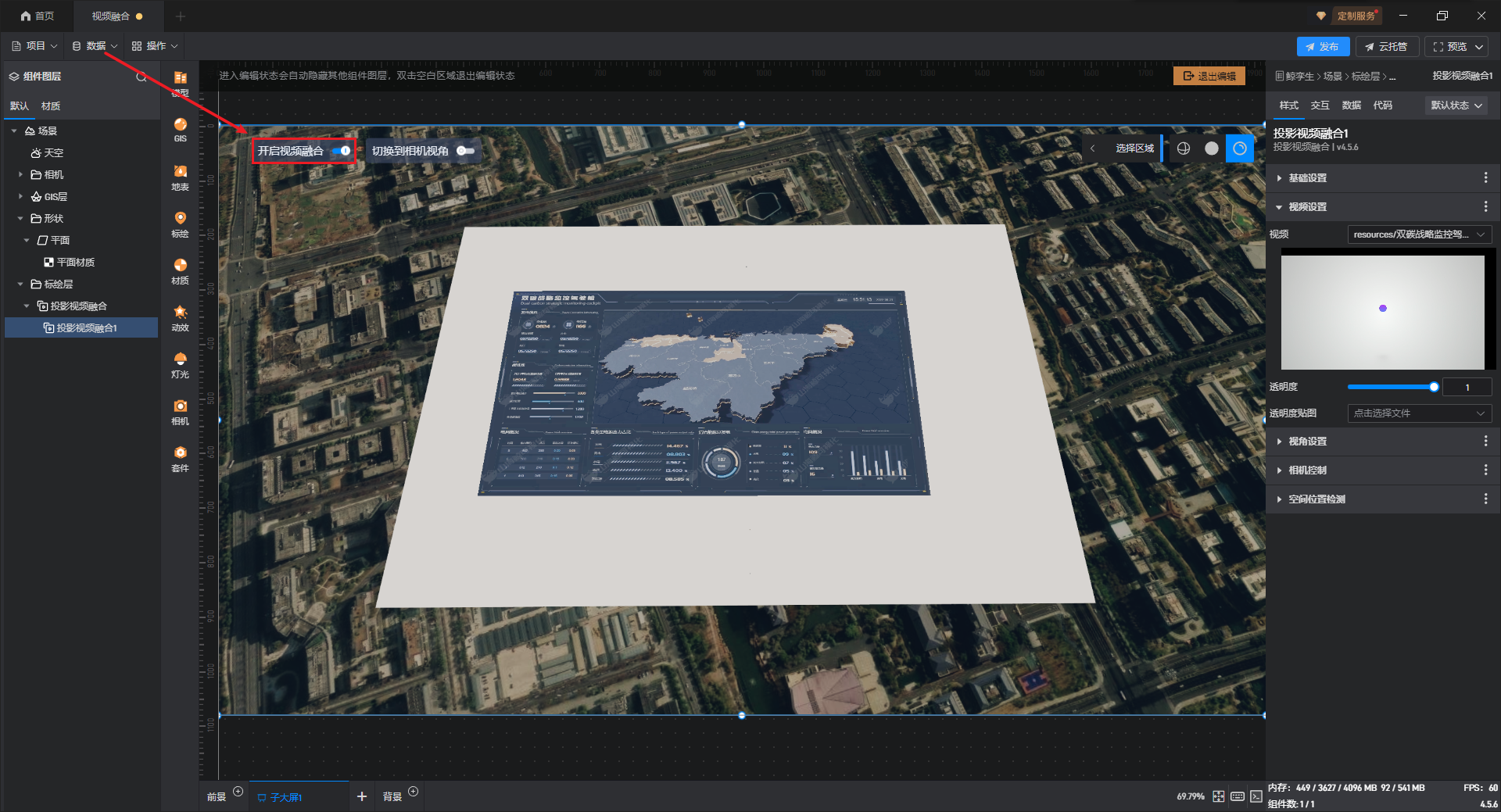This screenshot has width=1501, height=812.
Task: Add a new background layer with the plus icon
Action: point(414,792)
